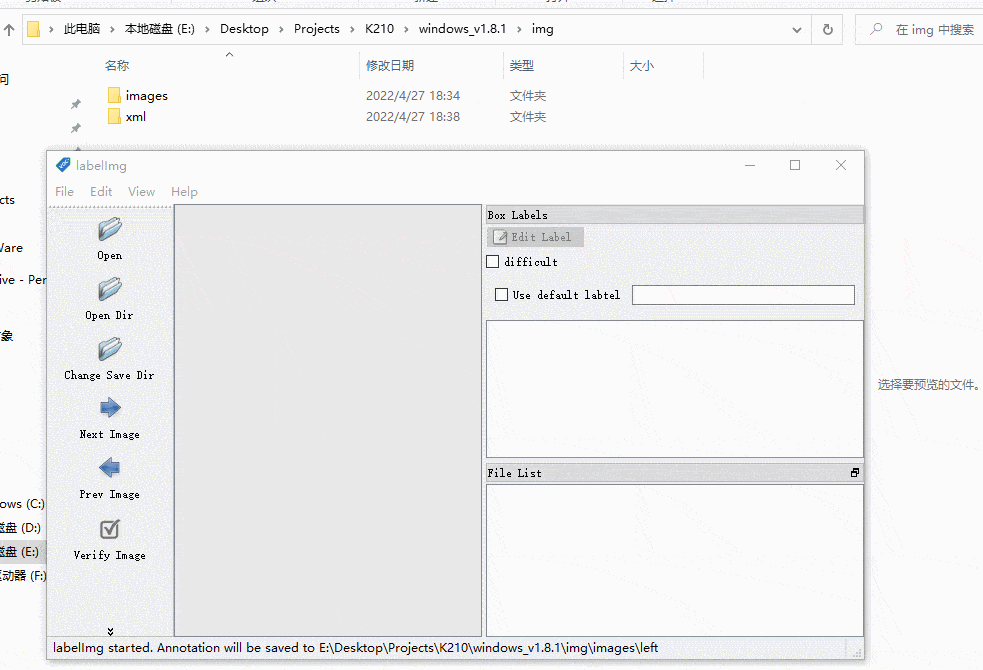Screen dimensions: 983x670
Task: Float the File List dock panel
Action: point(855,473)
